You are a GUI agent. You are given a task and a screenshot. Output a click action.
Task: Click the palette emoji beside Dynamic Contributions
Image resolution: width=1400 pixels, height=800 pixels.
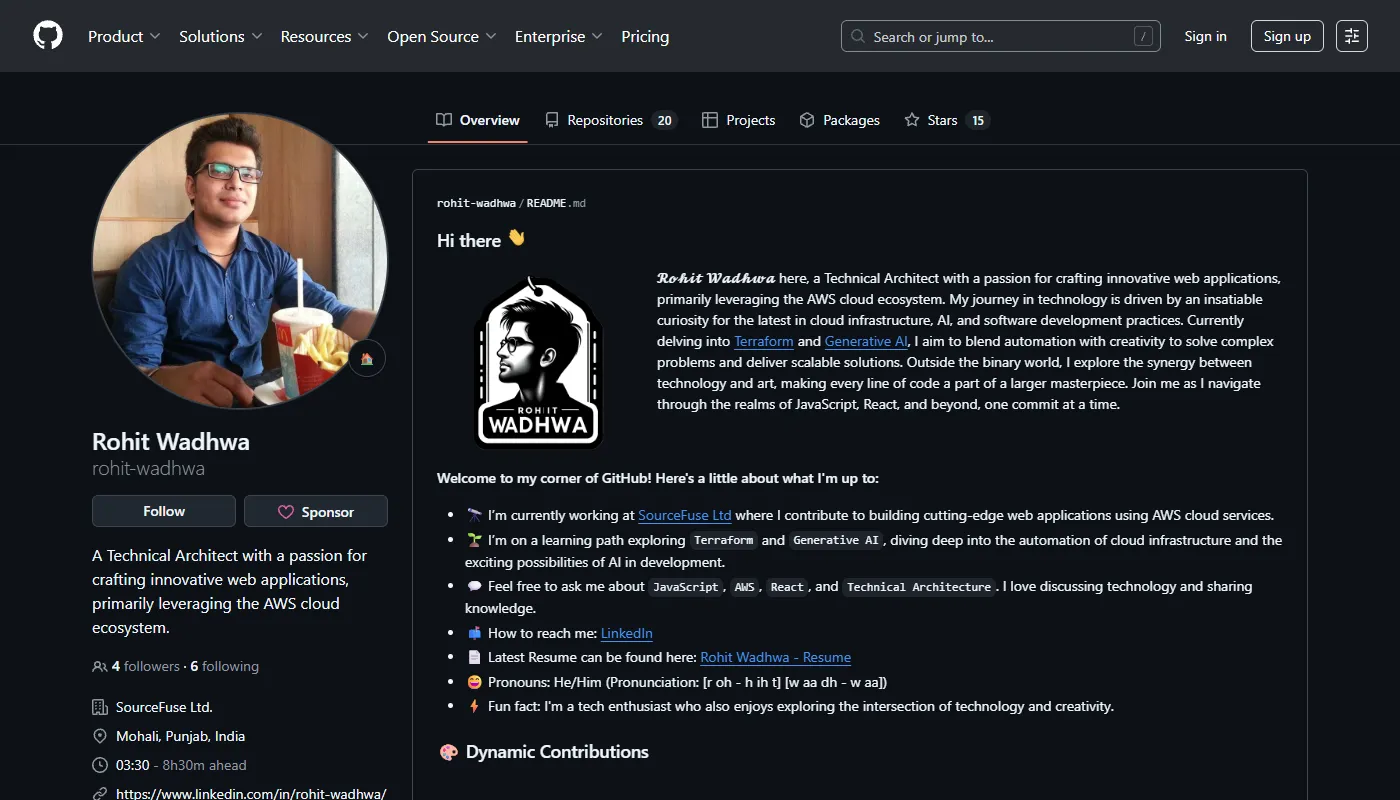tap(448, 752)
